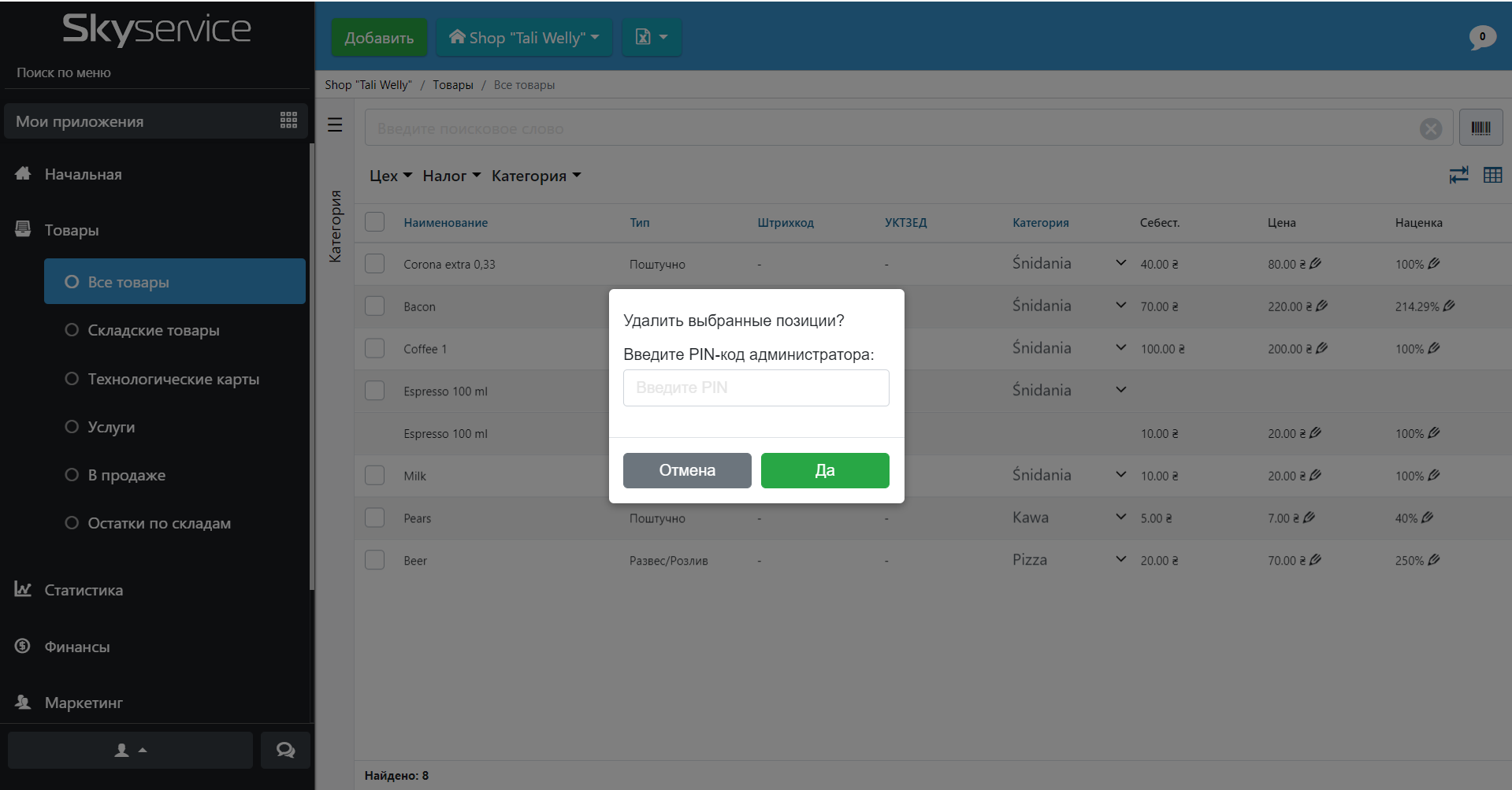The image size is (1512, 790).
Task: Open the chat notifications bubble icon
Action: [1481, 37]
